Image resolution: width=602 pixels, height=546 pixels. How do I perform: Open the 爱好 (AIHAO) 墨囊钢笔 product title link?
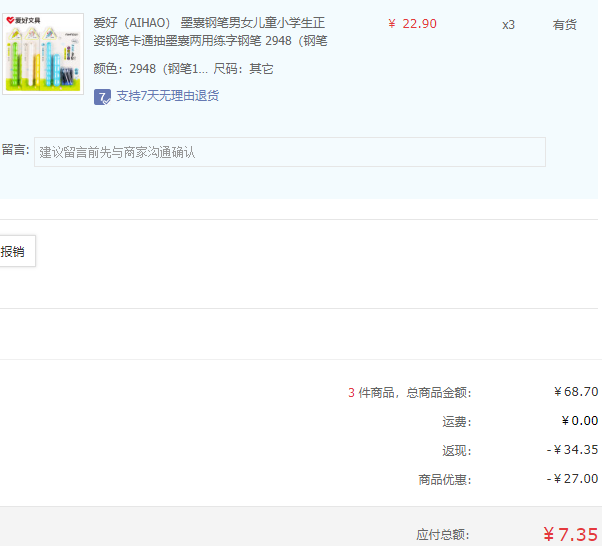click(x=210, y=32)
